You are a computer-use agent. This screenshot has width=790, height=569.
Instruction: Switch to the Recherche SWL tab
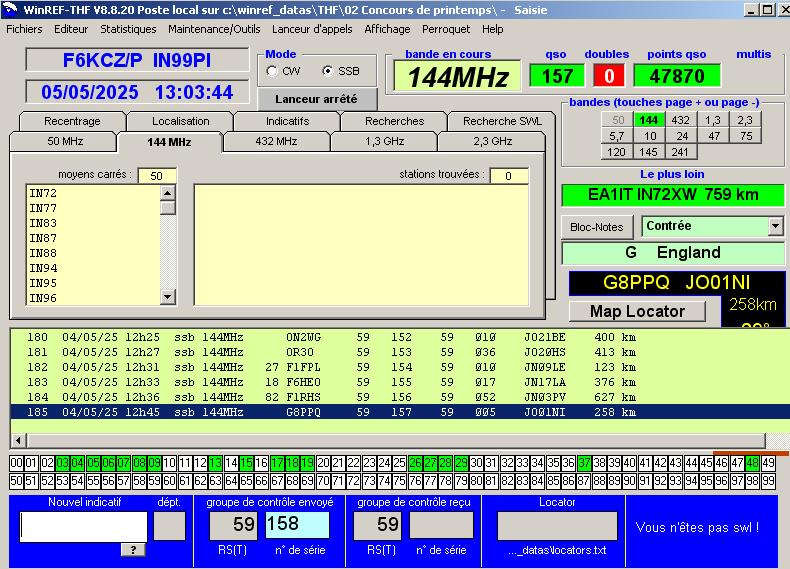(502, 121)
